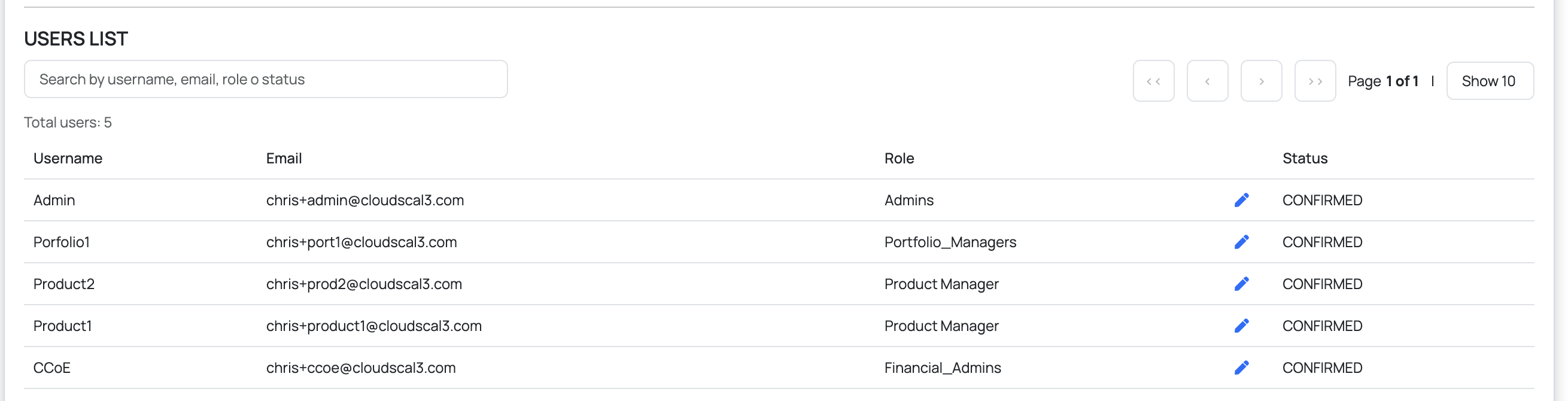Go to the previous page button
Image resolution: width=1568 pixels, height=401 pixels.
1207,81
